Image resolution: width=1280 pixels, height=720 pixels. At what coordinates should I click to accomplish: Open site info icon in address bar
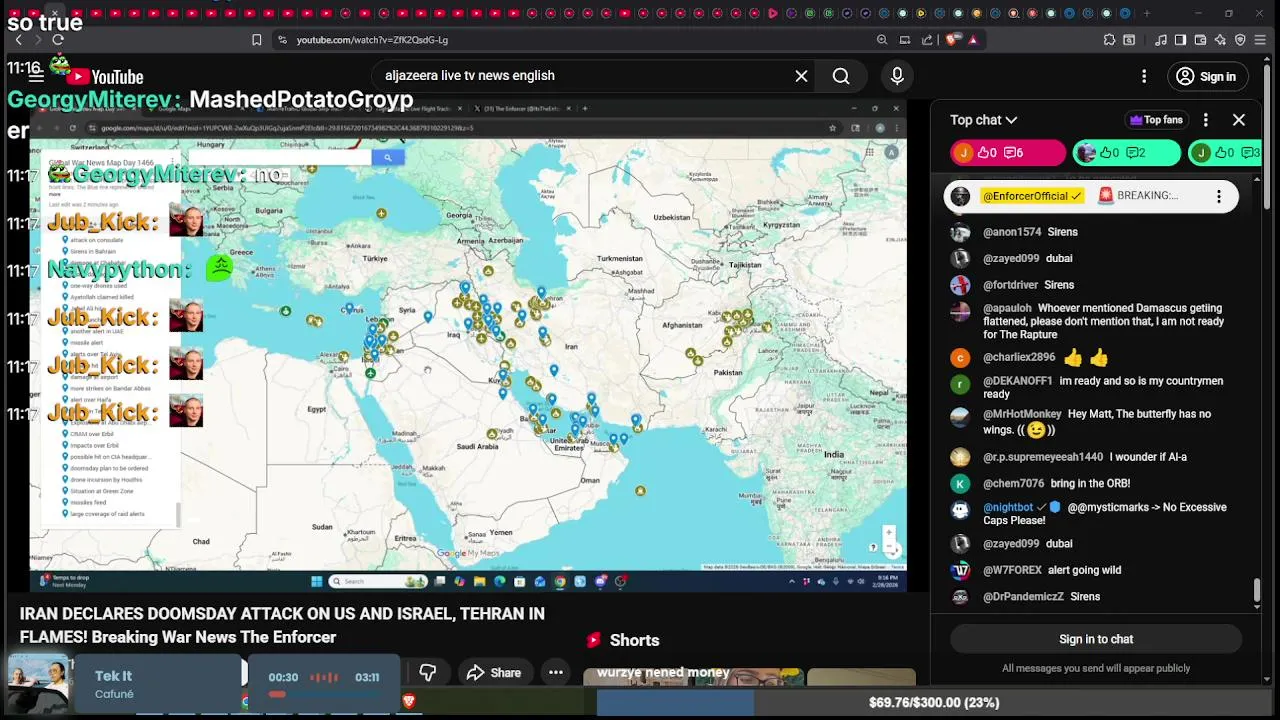(x=282, y=40)
